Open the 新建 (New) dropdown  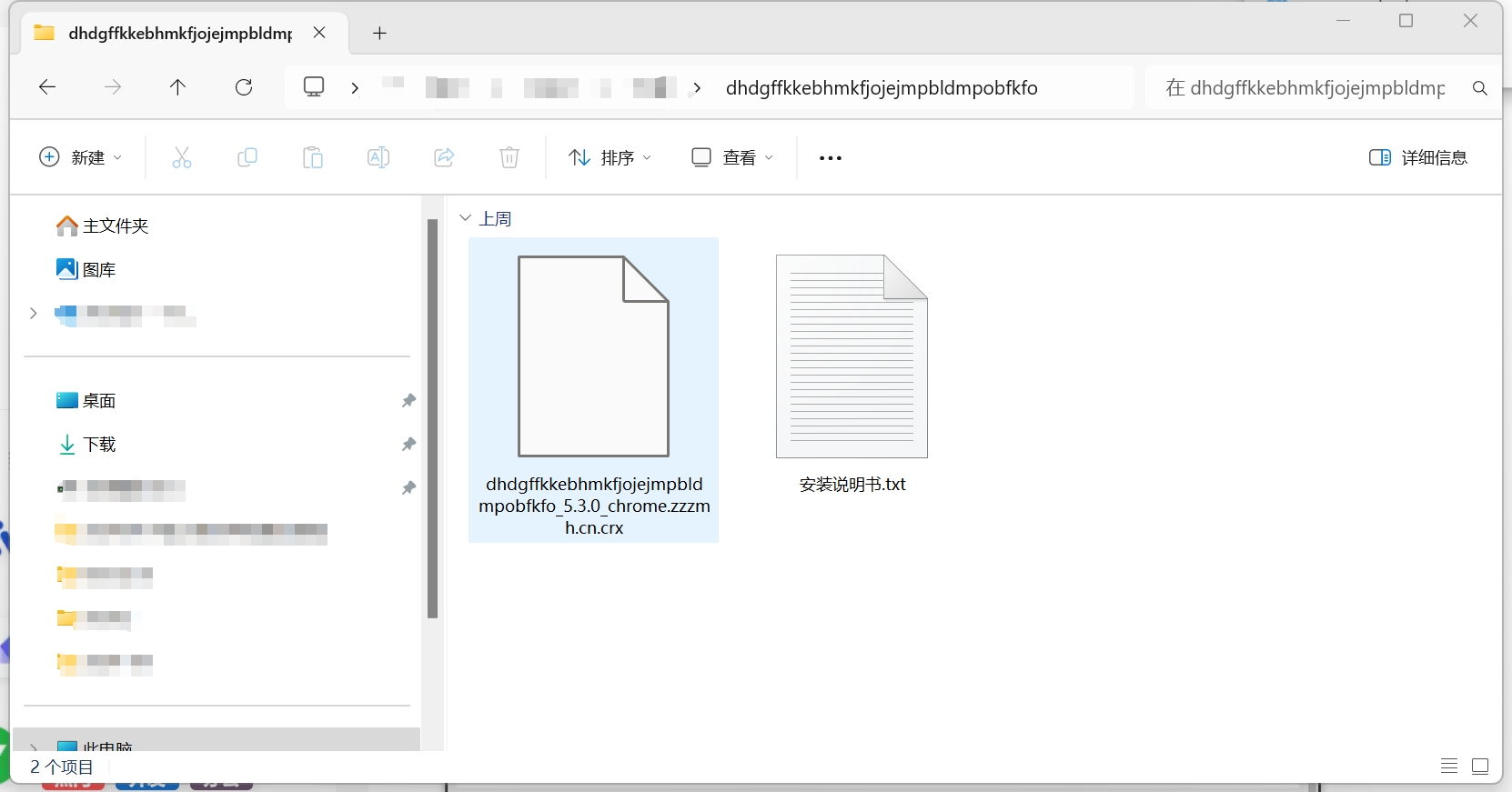point(80,157)
